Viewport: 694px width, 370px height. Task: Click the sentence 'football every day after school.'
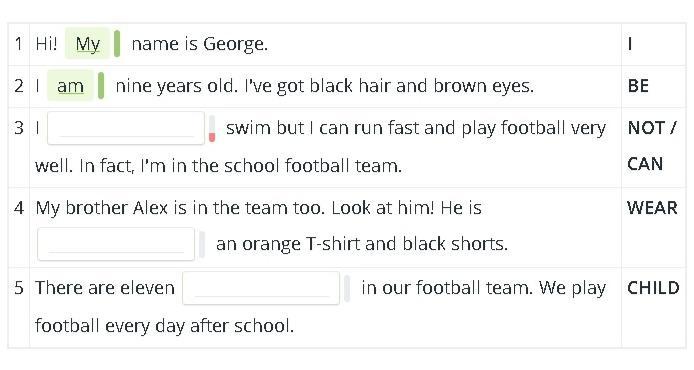point(164,326)
